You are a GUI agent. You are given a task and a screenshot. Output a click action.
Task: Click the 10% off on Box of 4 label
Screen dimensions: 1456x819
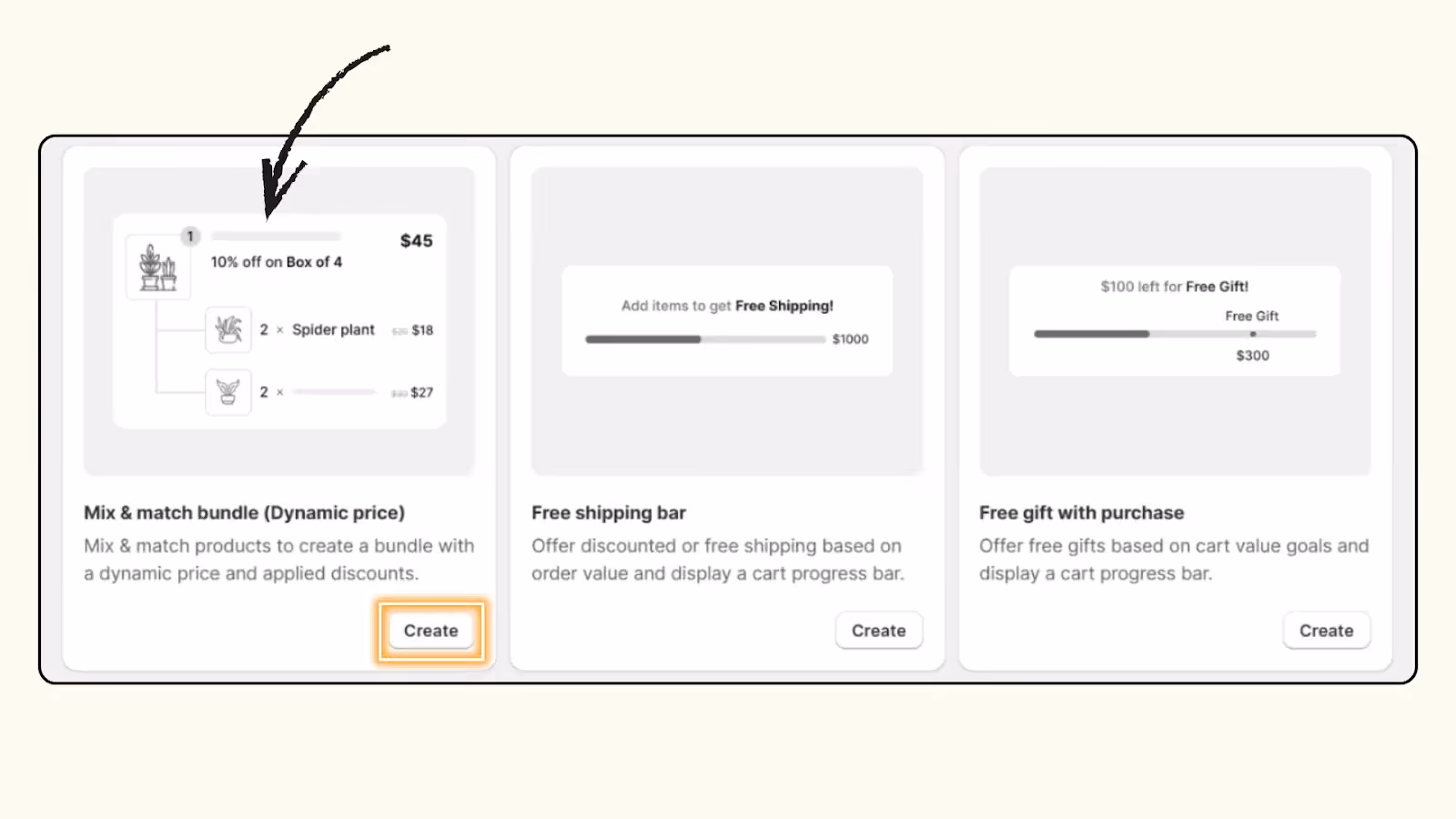[x=277, y=261]
